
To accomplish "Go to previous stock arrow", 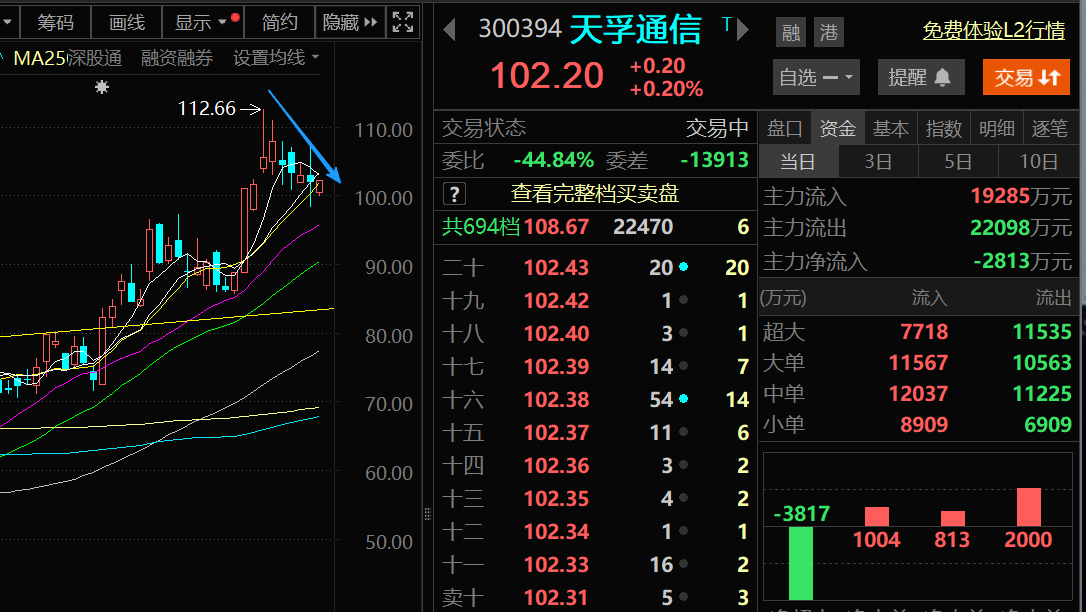I will 449,30.
